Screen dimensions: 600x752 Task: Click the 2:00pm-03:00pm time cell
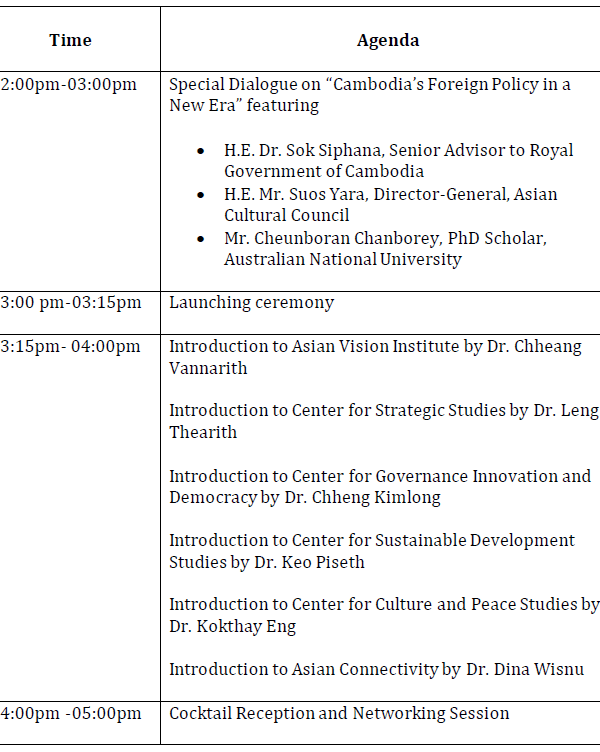pos(70,84)
